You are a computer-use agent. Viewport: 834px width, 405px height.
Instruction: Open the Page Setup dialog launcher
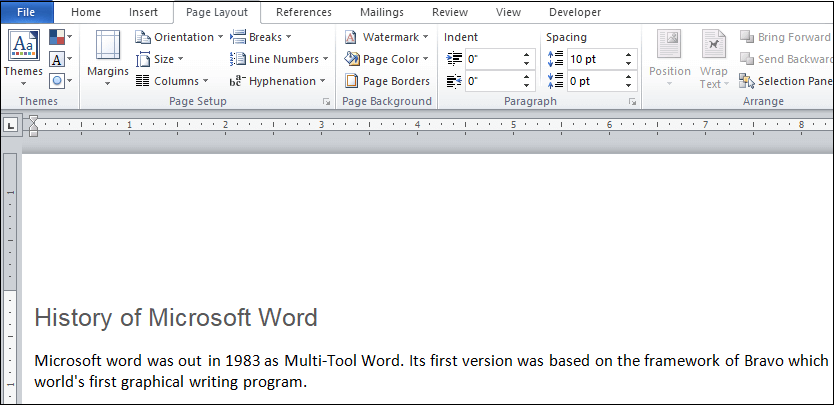coord(326,102)
